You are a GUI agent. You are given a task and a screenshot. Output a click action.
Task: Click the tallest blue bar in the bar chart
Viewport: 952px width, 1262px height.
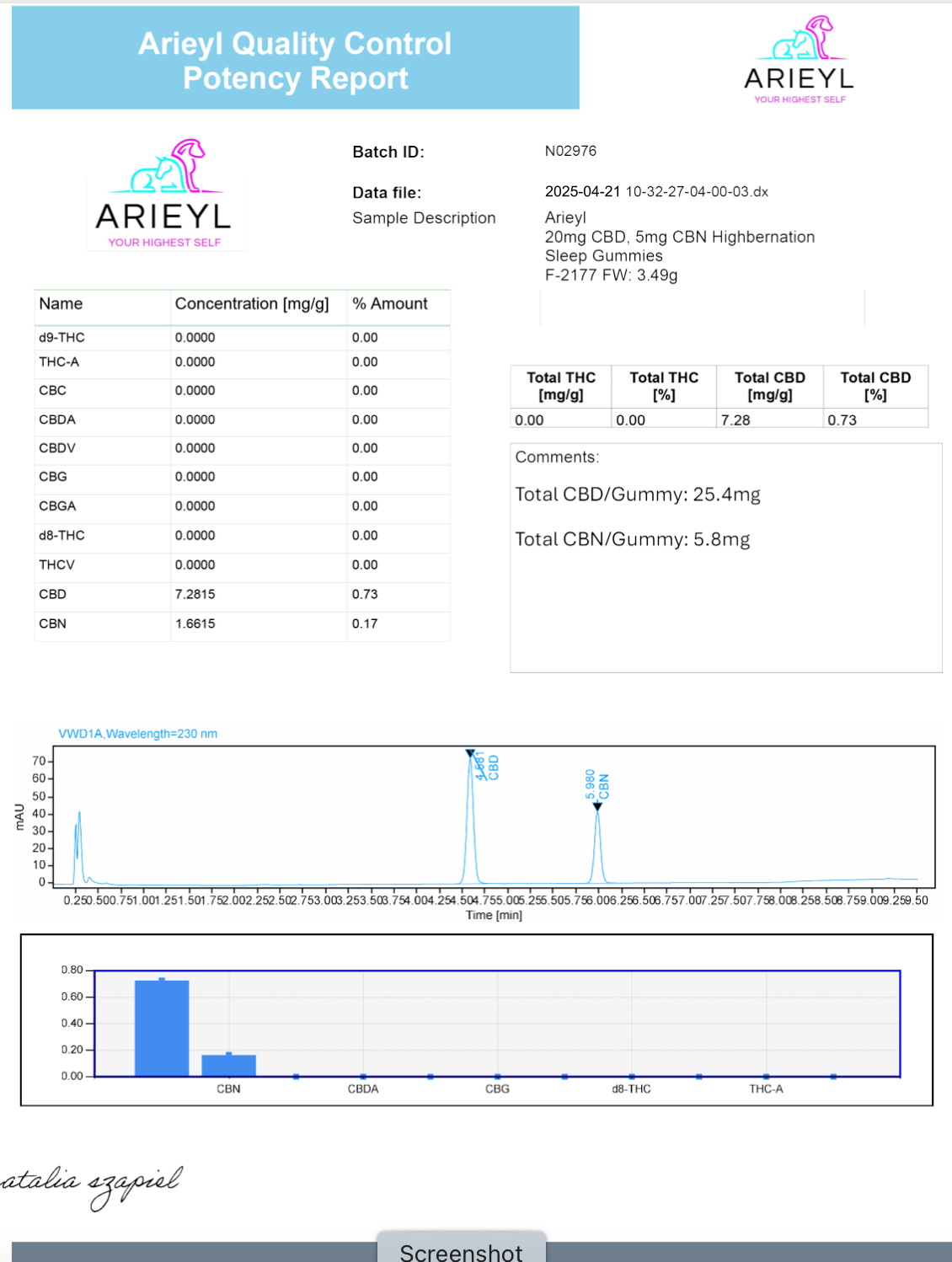click(x=162, y=1028)
